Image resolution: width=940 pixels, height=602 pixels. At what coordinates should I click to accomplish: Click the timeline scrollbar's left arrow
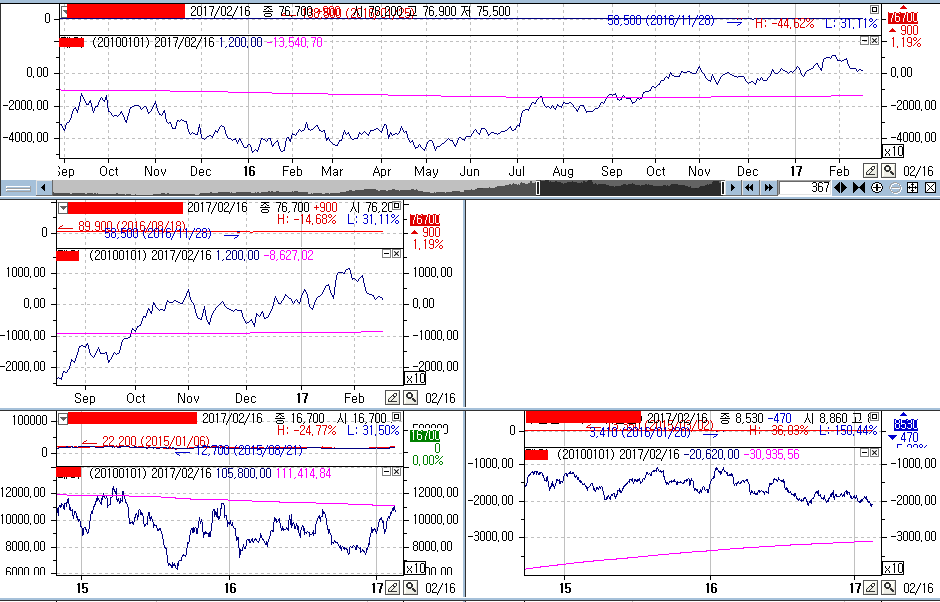pyautogui.click(x=43, y=187)
